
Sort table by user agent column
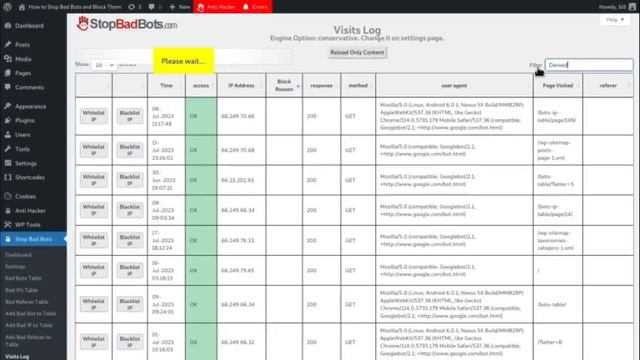pos(454,86)
